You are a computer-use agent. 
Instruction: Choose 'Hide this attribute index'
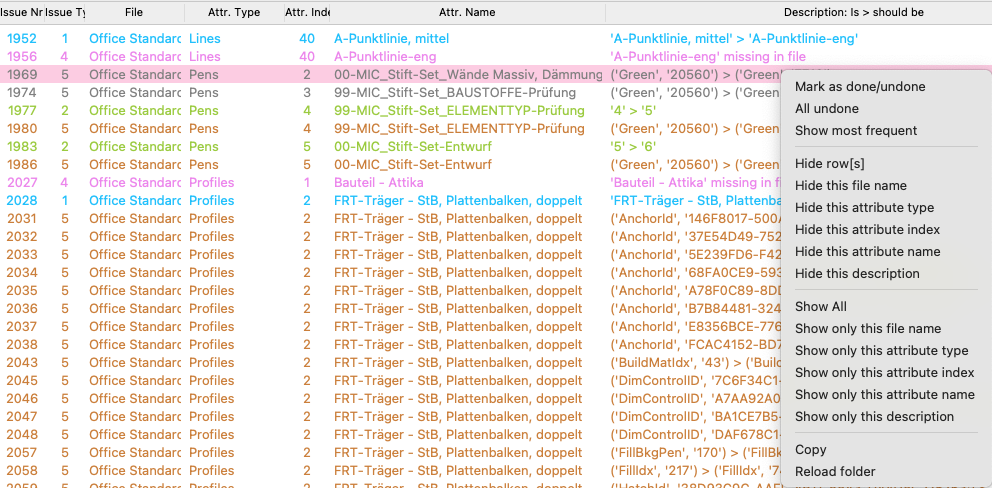(867, 230)
